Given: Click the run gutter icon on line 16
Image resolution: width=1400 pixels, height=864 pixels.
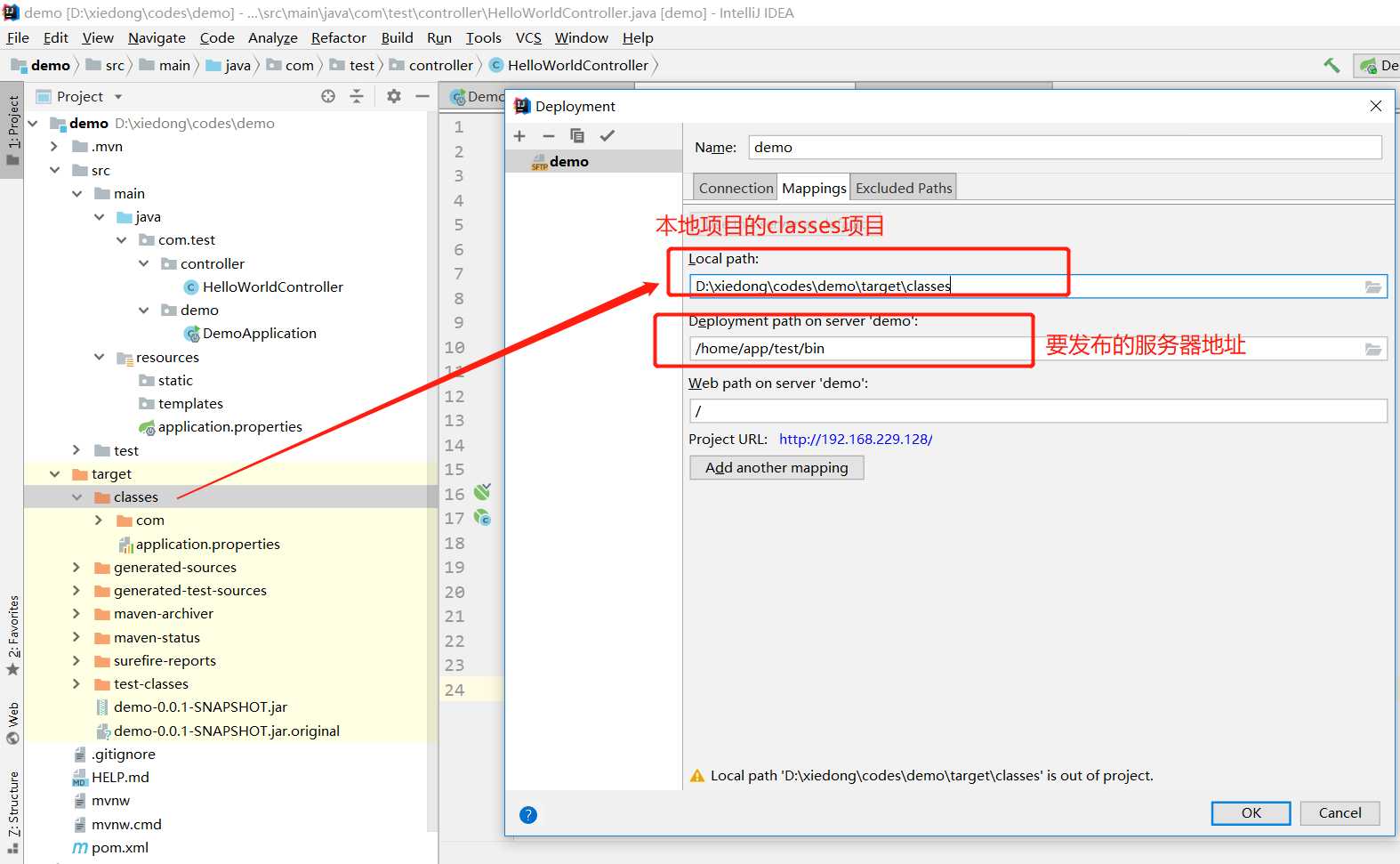Looking at the screenshot, I should coord(482,492).
